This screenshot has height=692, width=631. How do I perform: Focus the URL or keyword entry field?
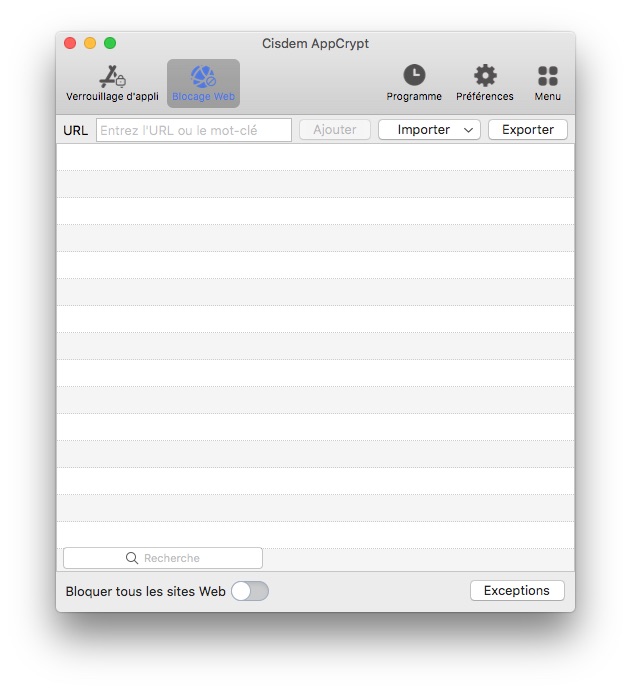194,130
